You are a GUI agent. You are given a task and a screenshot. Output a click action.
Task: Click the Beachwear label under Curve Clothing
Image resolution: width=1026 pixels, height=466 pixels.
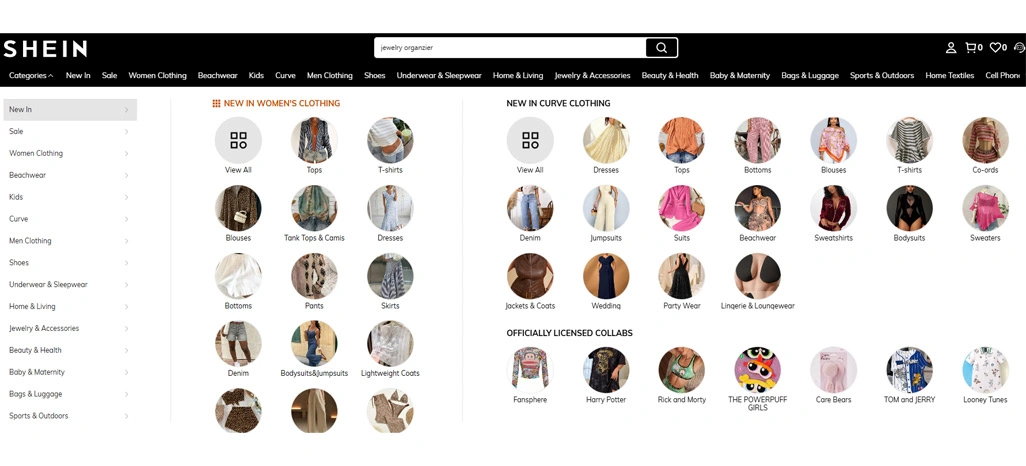tap(758, 238)
